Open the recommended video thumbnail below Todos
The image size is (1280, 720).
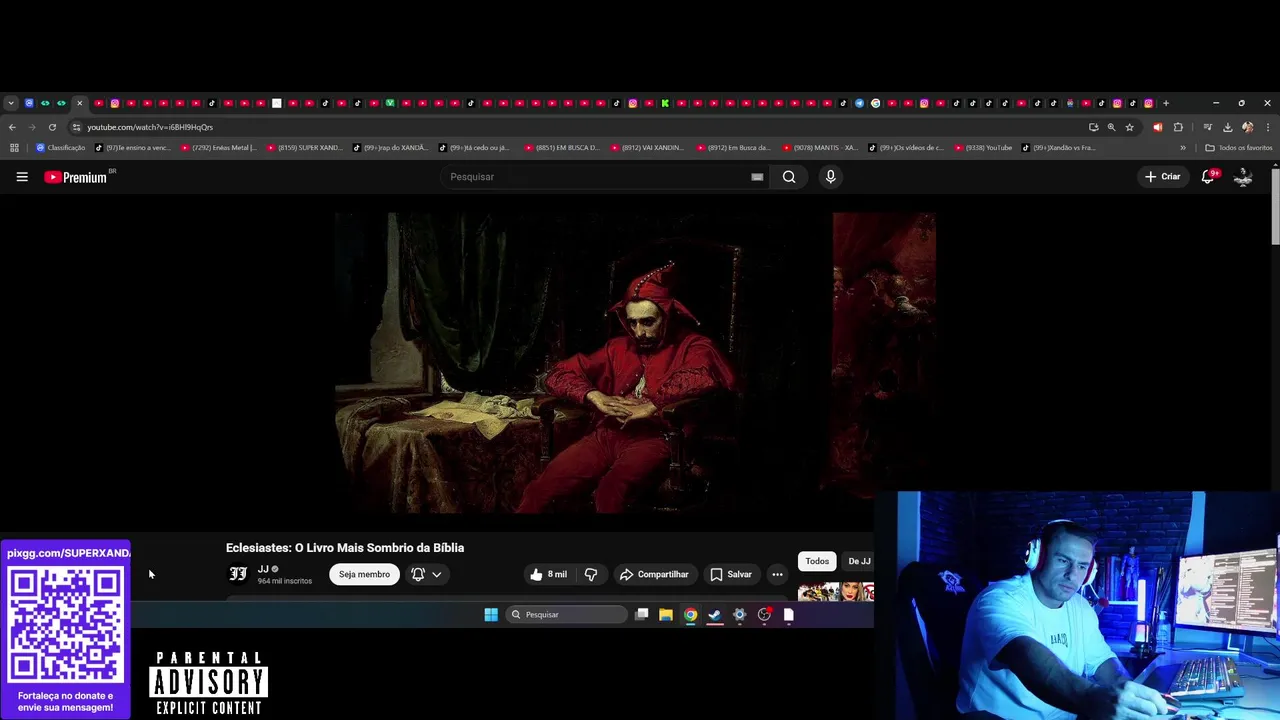[x=836, y=591]
